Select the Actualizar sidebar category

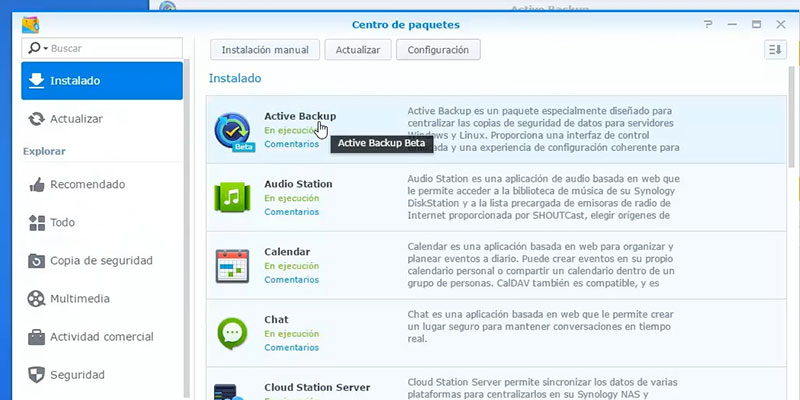click(x=102, y=119)
